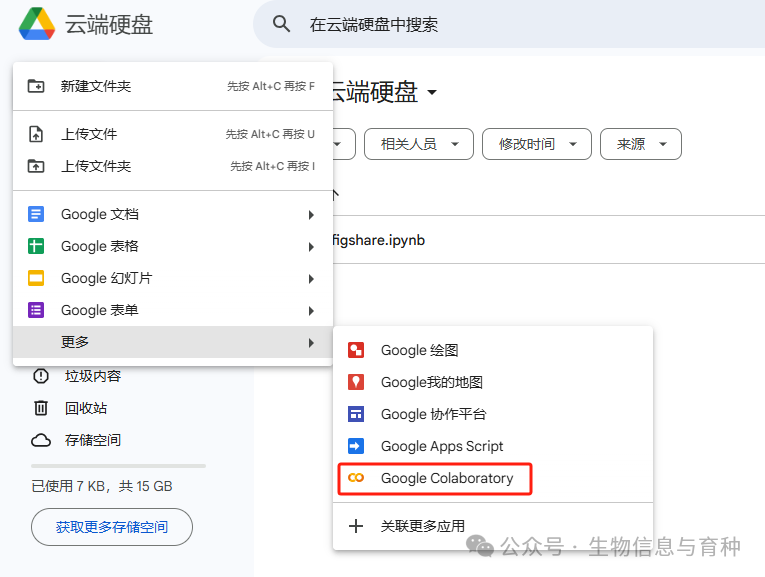Viewport: 765px width, 577px height.
Task: Click the trash can 回收站 icon
Action: [x=40, y=408]
